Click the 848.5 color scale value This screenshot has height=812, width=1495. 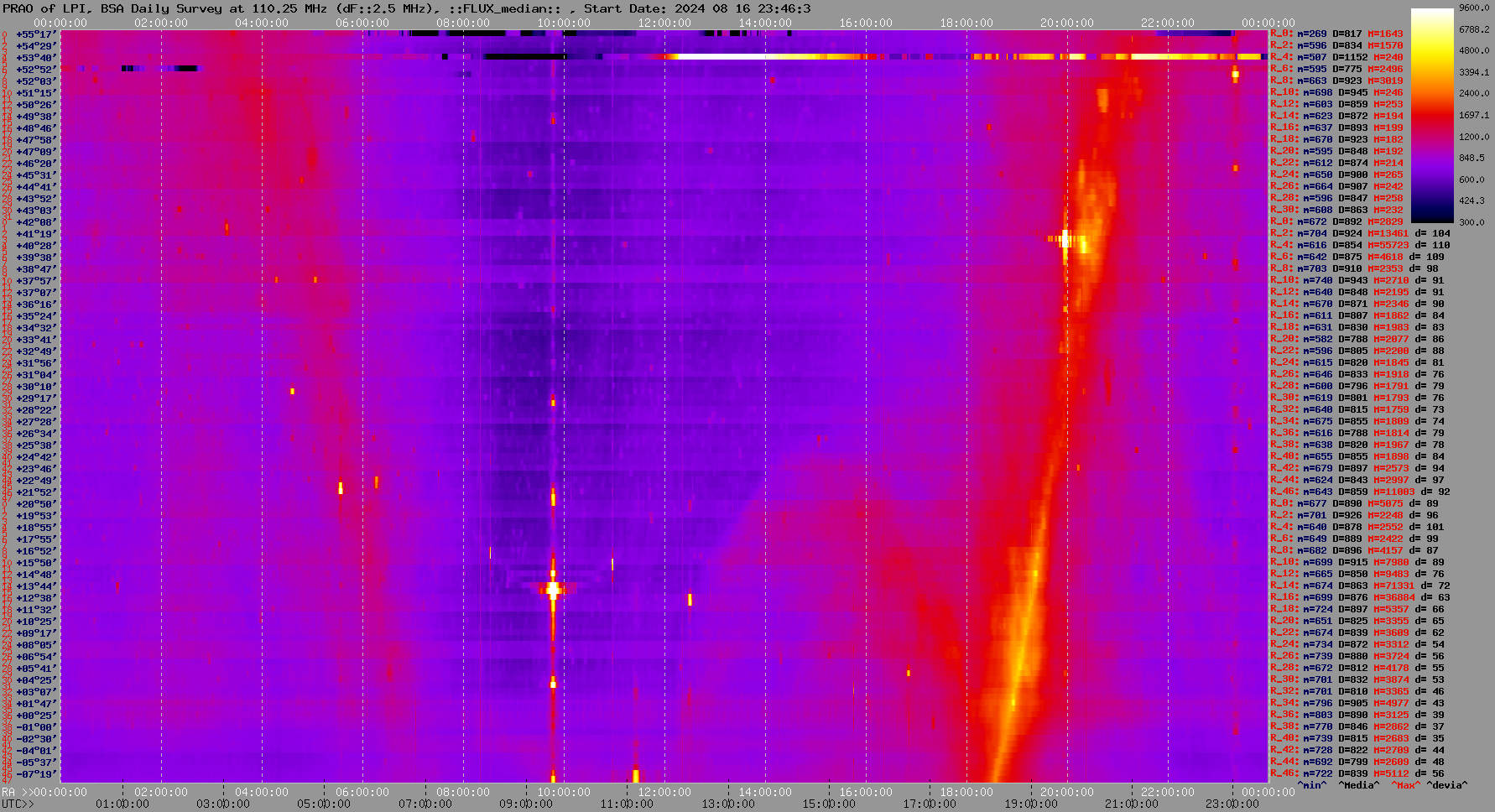[1471, 158]
